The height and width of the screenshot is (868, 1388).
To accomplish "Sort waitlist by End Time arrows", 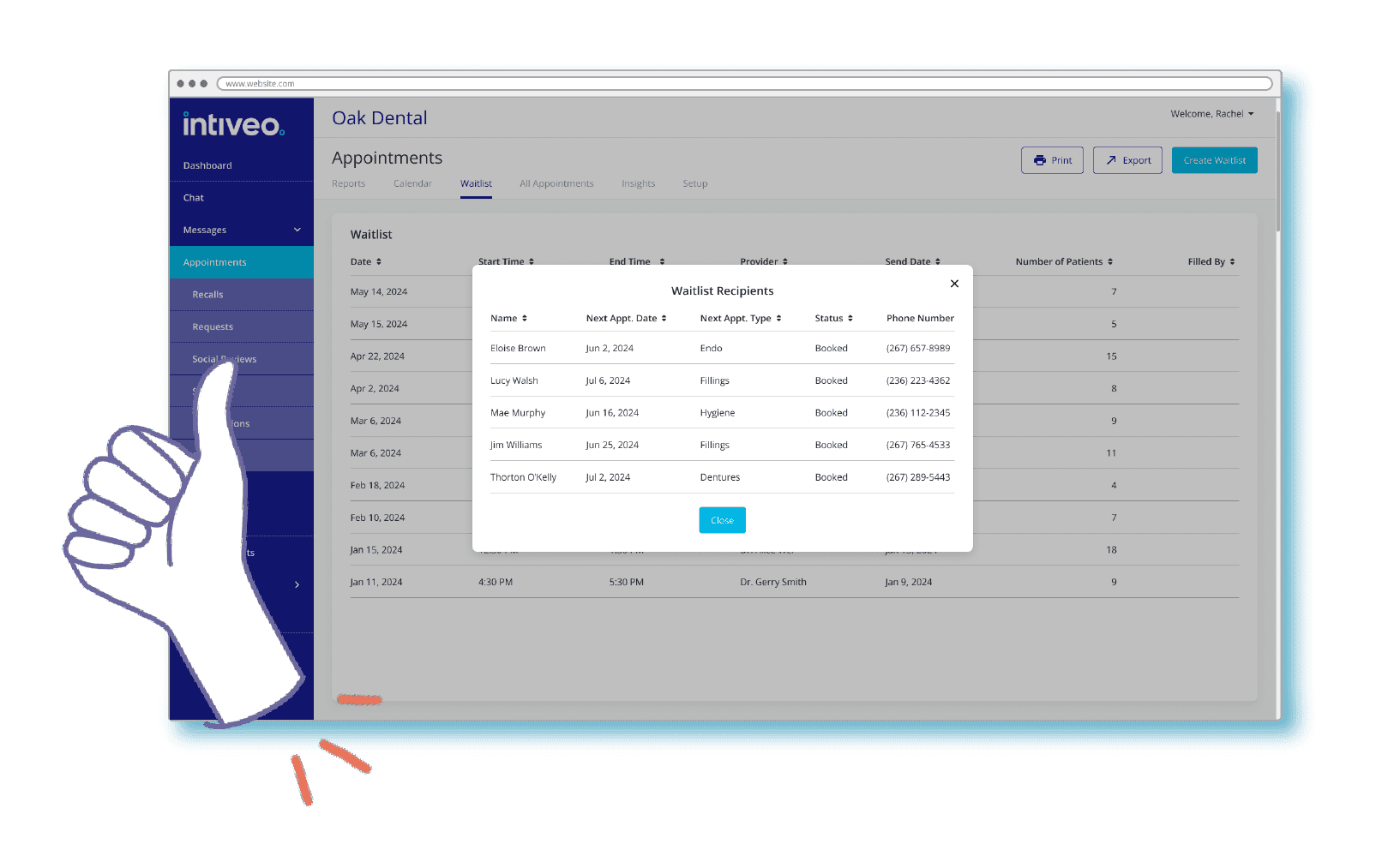I will (x=662, y=262).
